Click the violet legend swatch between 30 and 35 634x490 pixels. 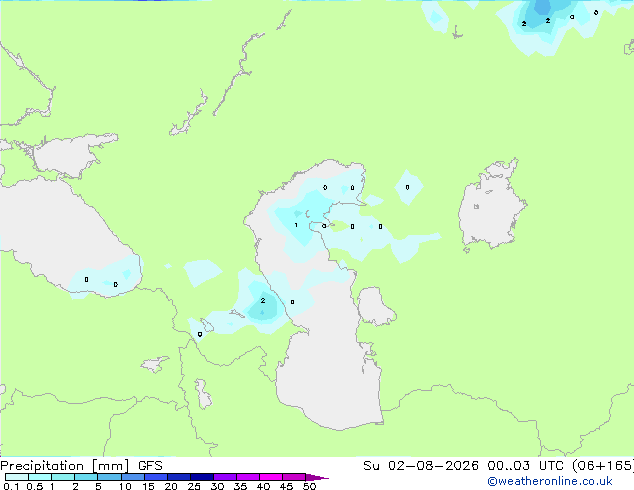225,477
